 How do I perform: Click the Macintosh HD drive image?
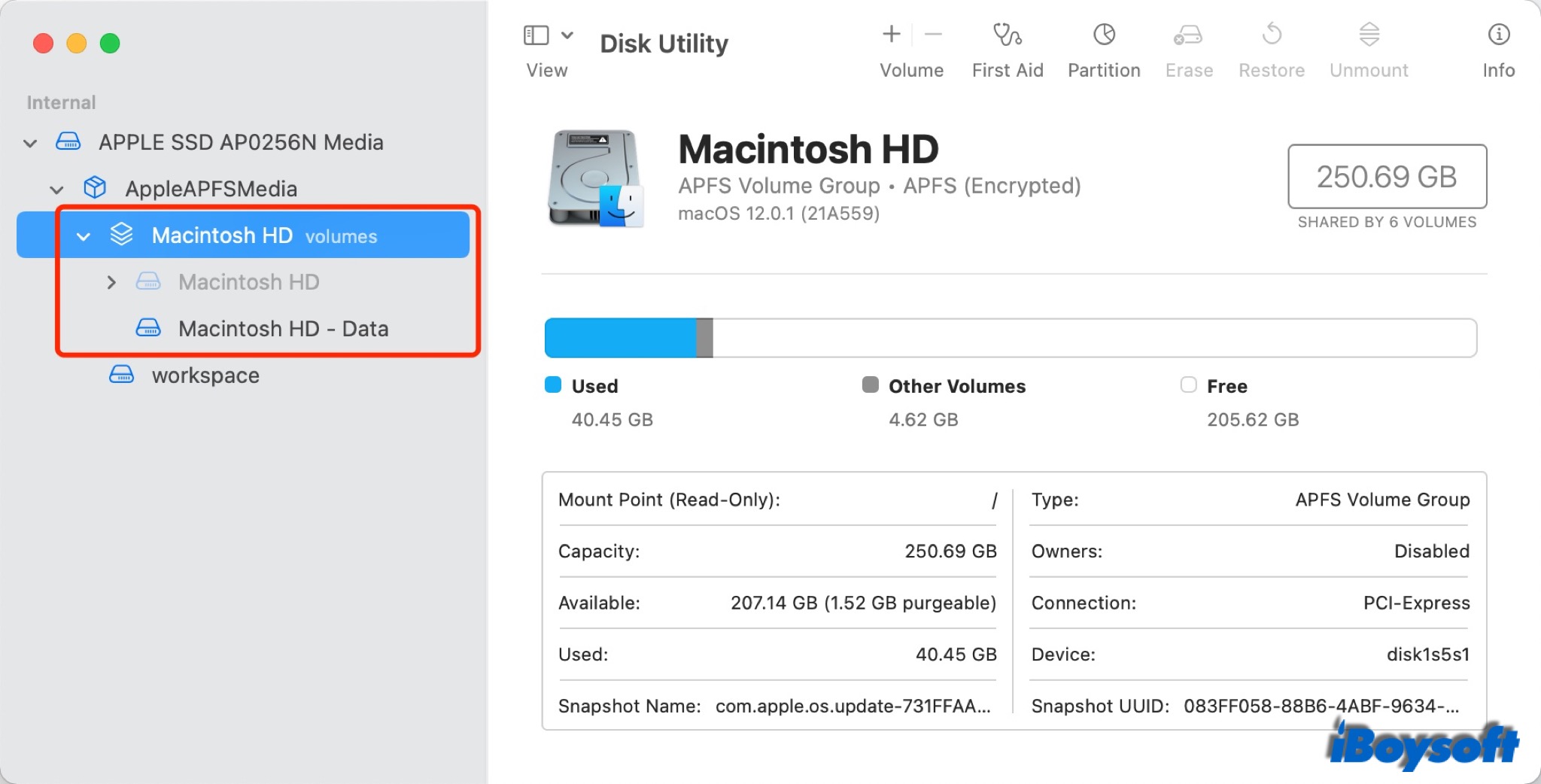[595, 178]
